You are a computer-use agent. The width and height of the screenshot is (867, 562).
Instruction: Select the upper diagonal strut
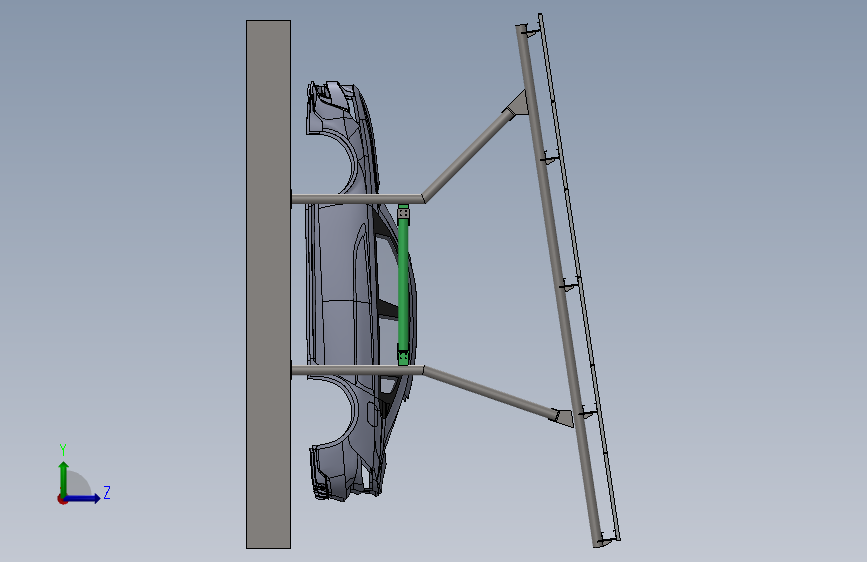[467, 155]
